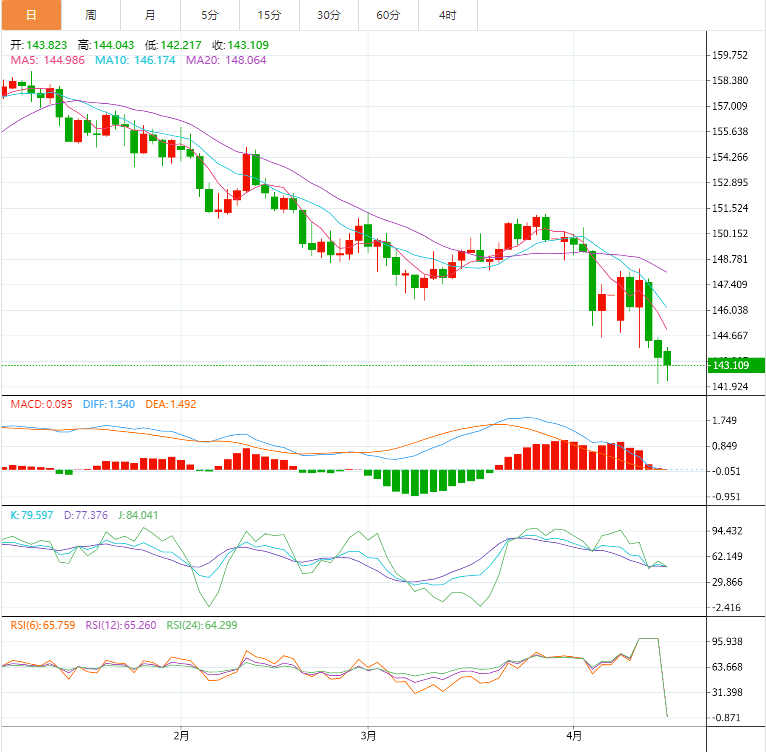Viewport: 766px width, 752px height.
Task: Click the K: 79.597 label
Action: pos(32,515)
